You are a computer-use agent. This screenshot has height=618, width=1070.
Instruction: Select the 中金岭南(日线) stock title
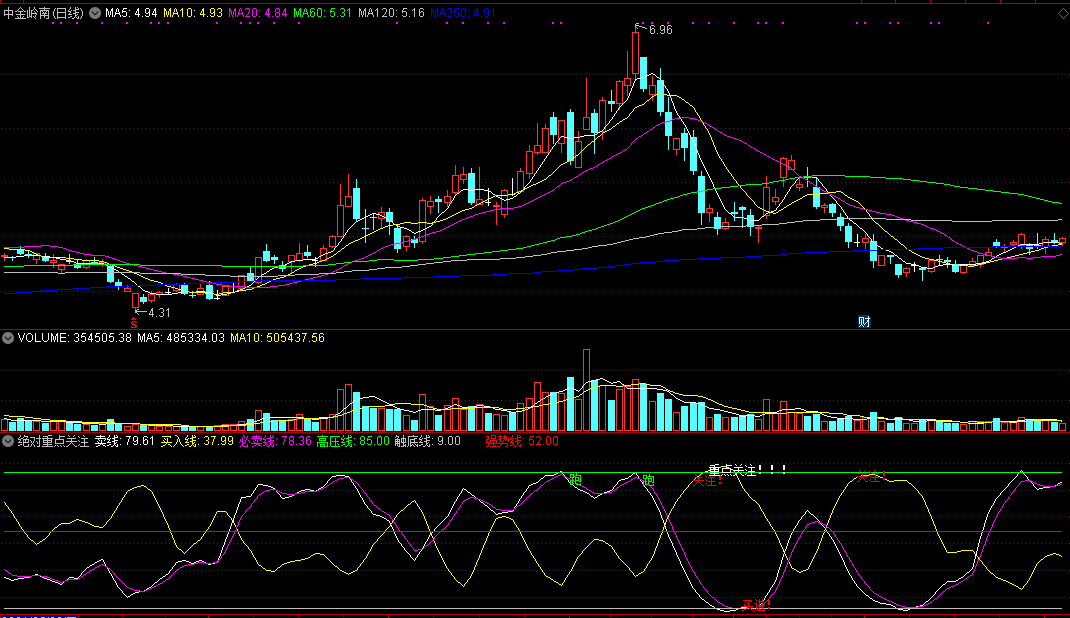[x=43, y=13]
